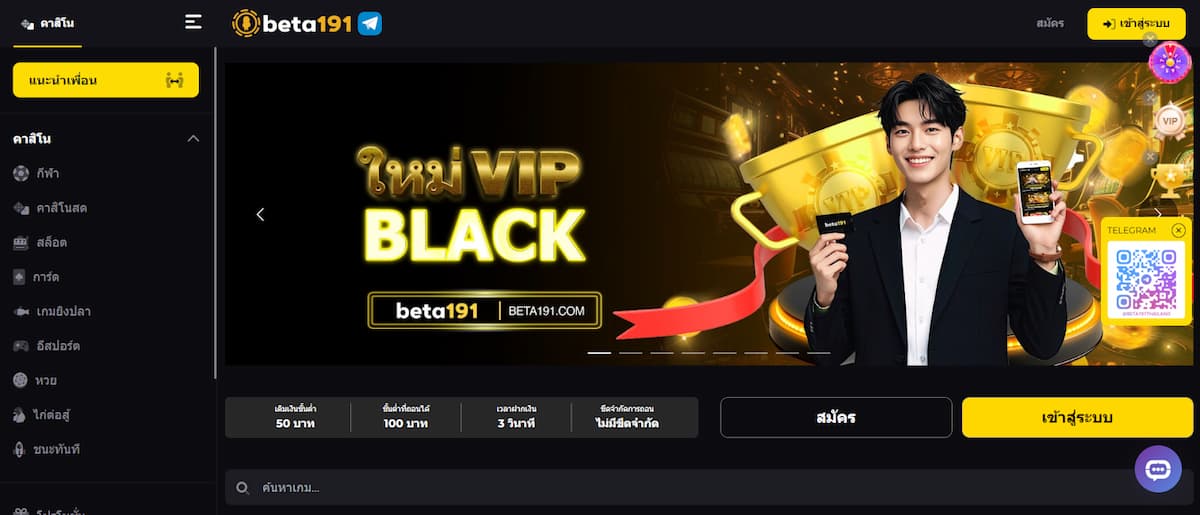Click the ค้นหาเกม search field
Viewport: 1200px width, 515px height.
[708, 488]
